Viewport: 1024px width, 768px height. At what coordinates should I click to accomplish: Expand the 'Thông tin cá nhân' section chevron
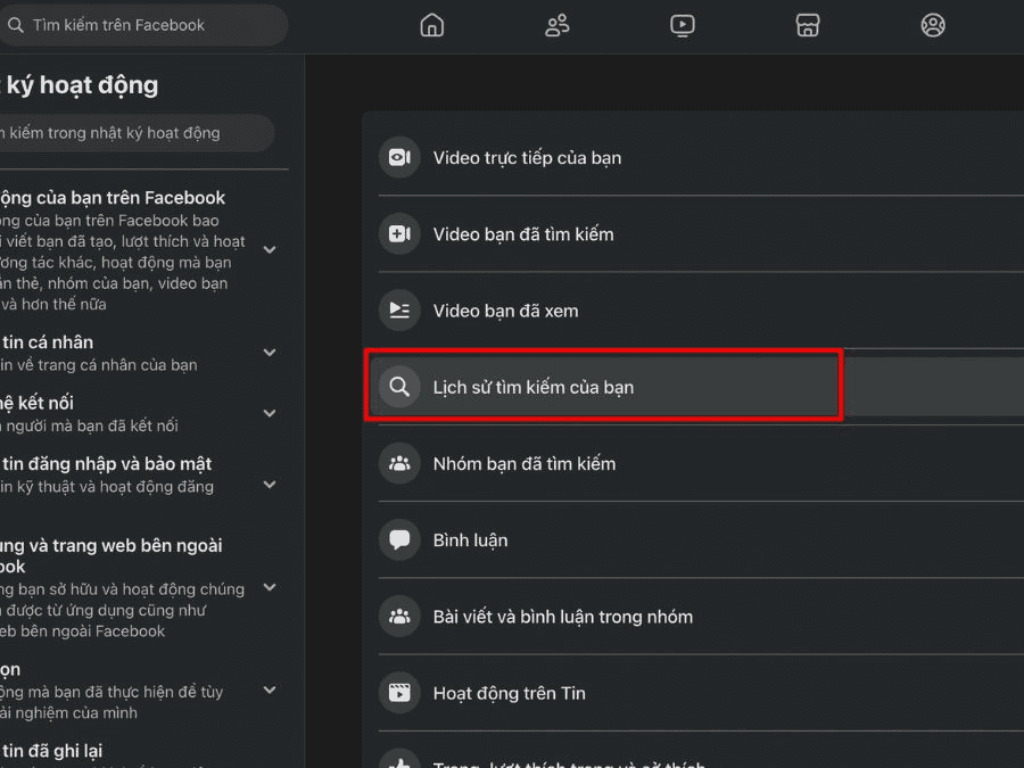269,352
